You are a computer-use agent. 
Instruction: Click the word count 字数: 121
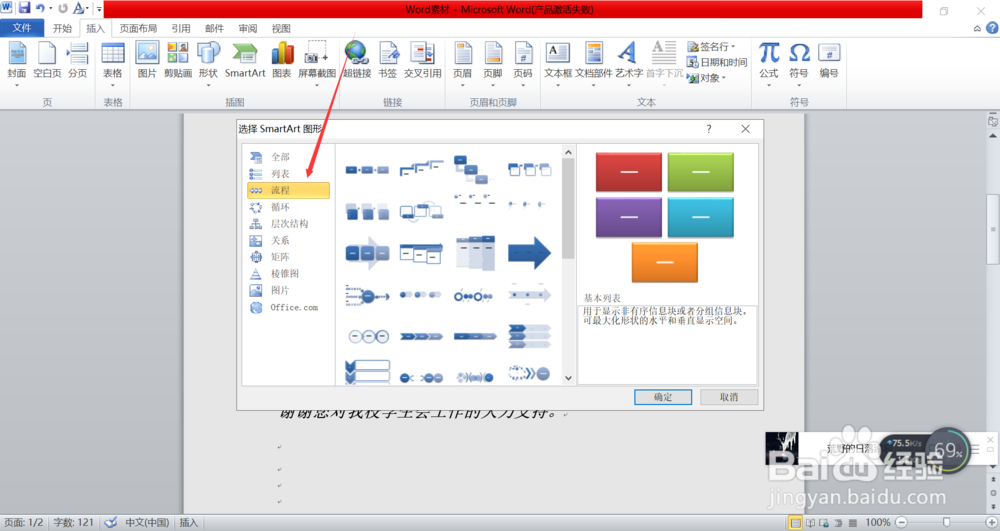(73, 522)
